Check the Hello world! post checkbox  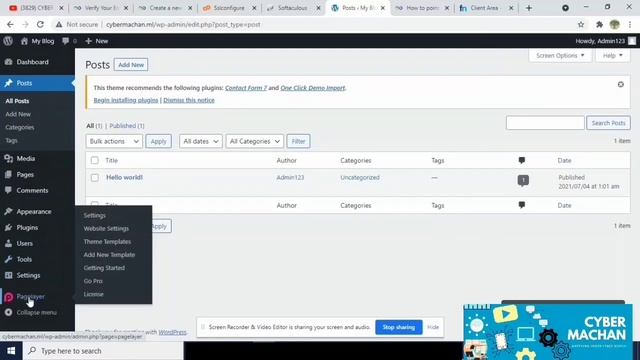pyautogui.click(x=95, y=178)
